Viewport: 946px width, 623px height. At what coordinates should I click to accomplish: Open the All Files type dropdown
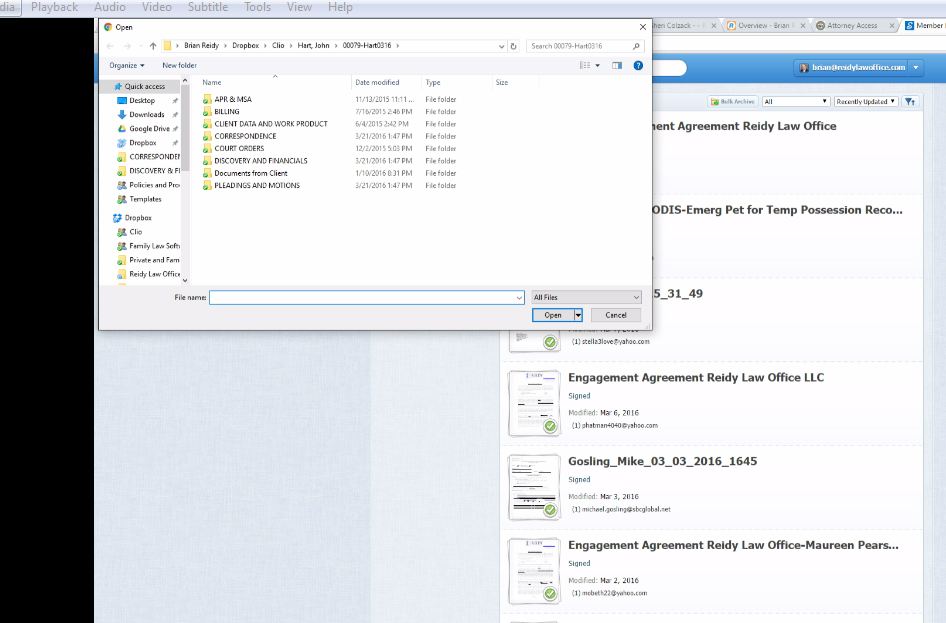coord(586,297)
